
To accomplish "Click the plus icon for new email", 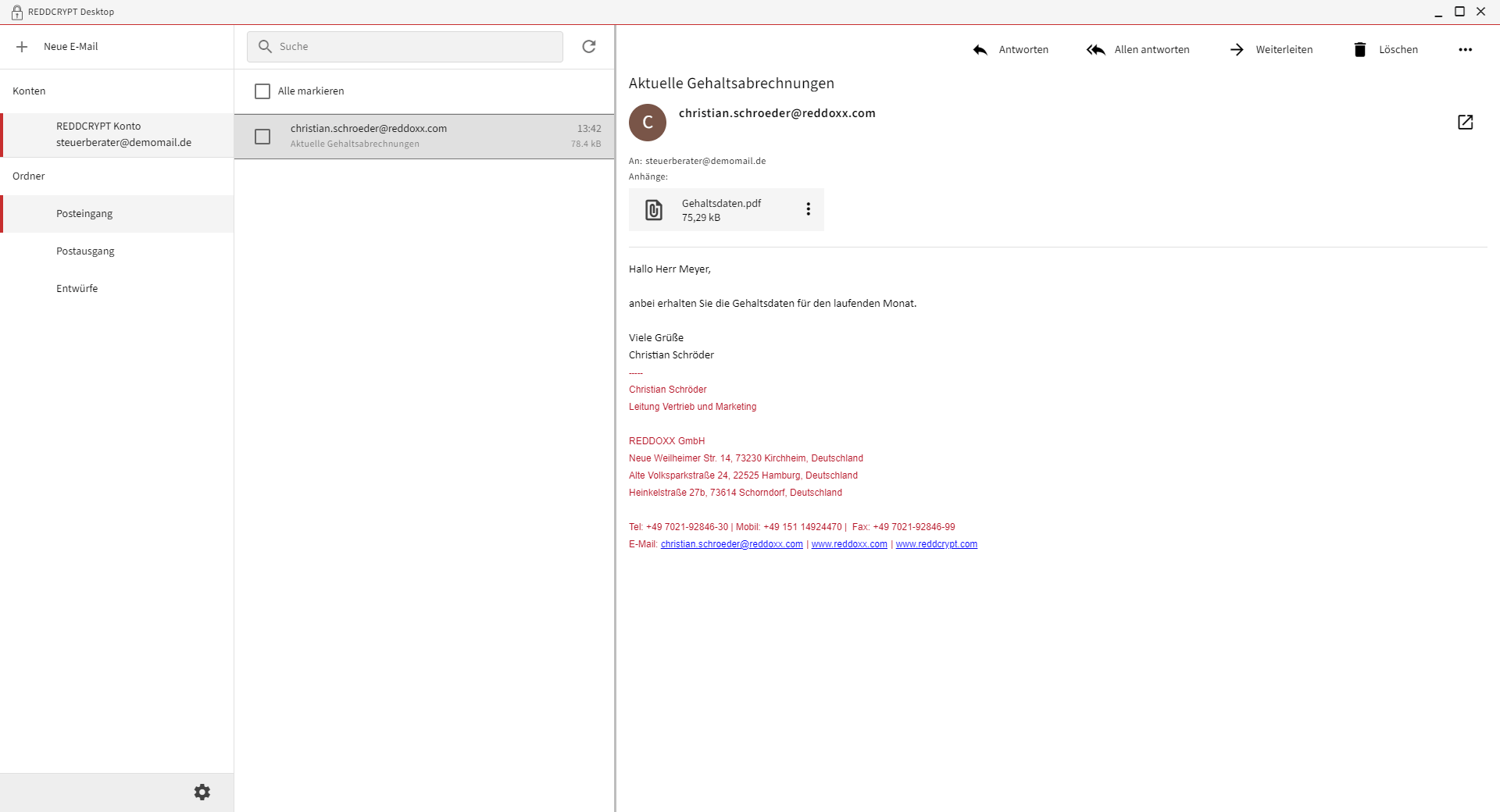I will pos(22,47).
